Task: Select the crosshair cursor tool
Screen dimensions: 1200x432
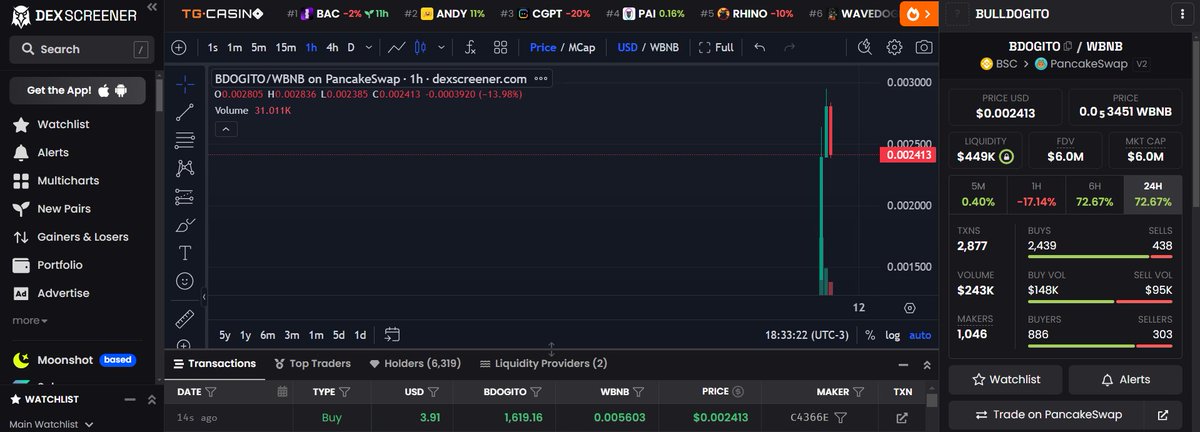Action: point(184,84)
